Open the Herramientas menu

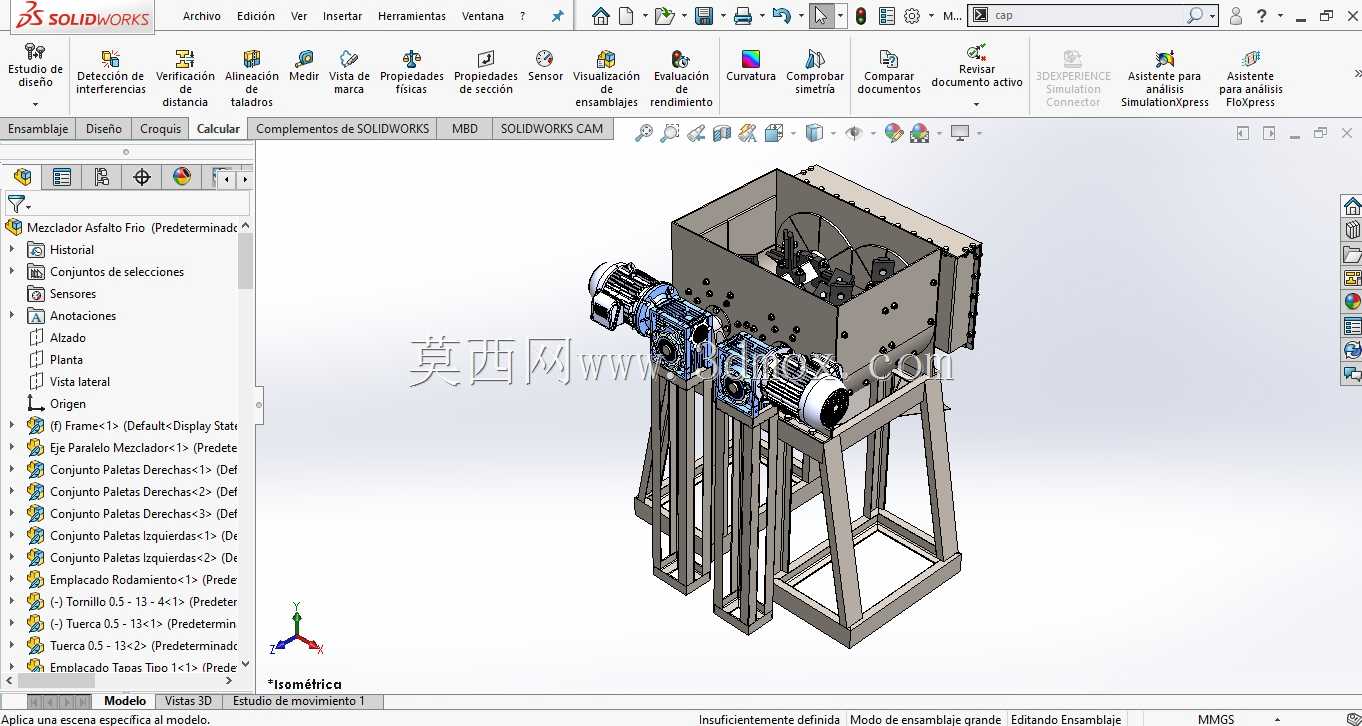(x=412, y=16)
